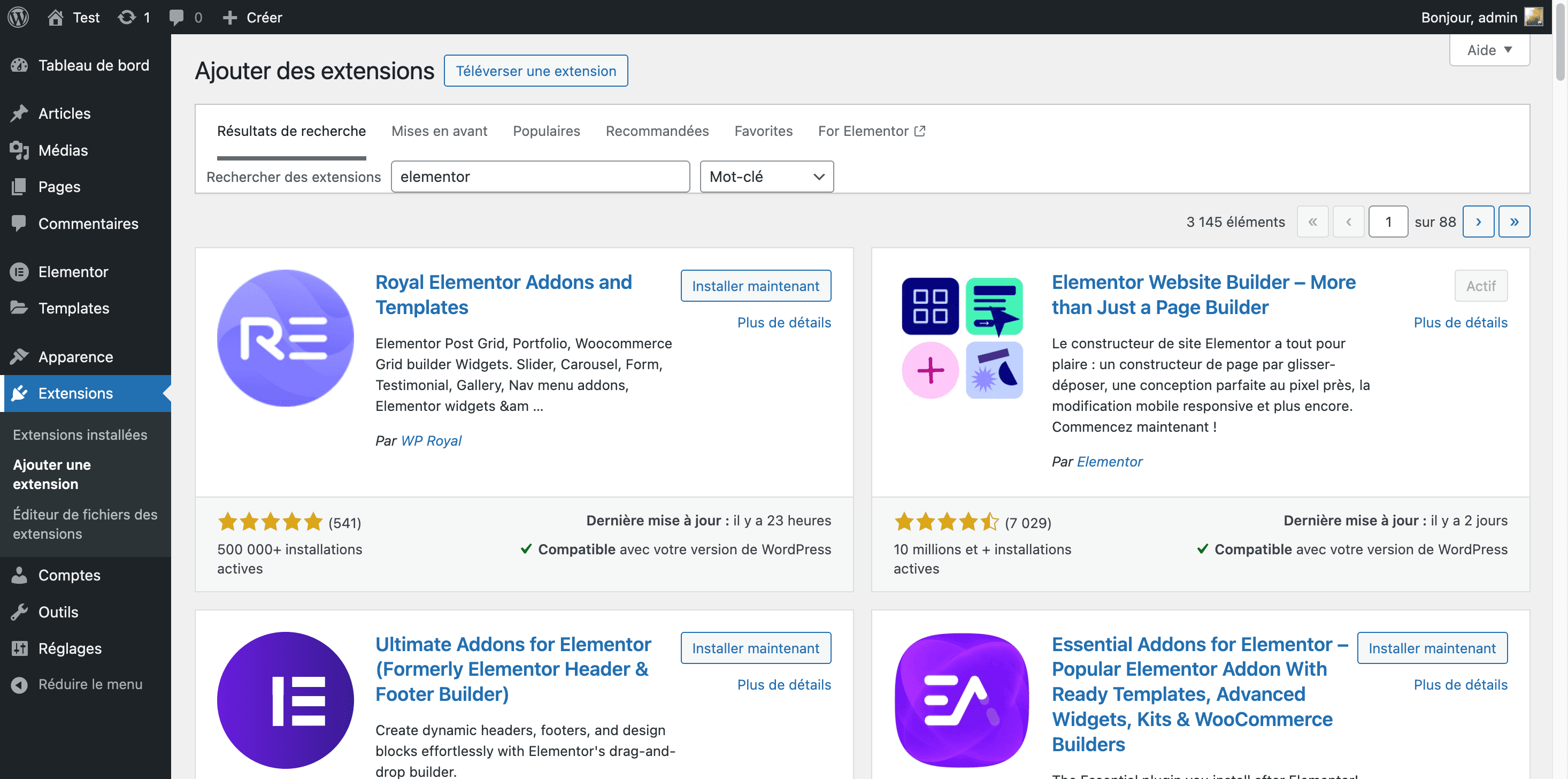Click the Comptes user icon

(x=19, y=575)
